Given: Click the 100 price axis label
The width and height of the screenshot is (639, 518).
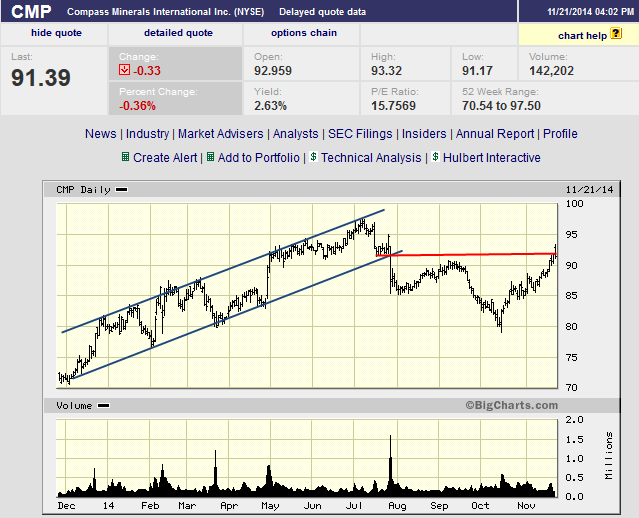Looking at the screenshot, I should 575,203.
